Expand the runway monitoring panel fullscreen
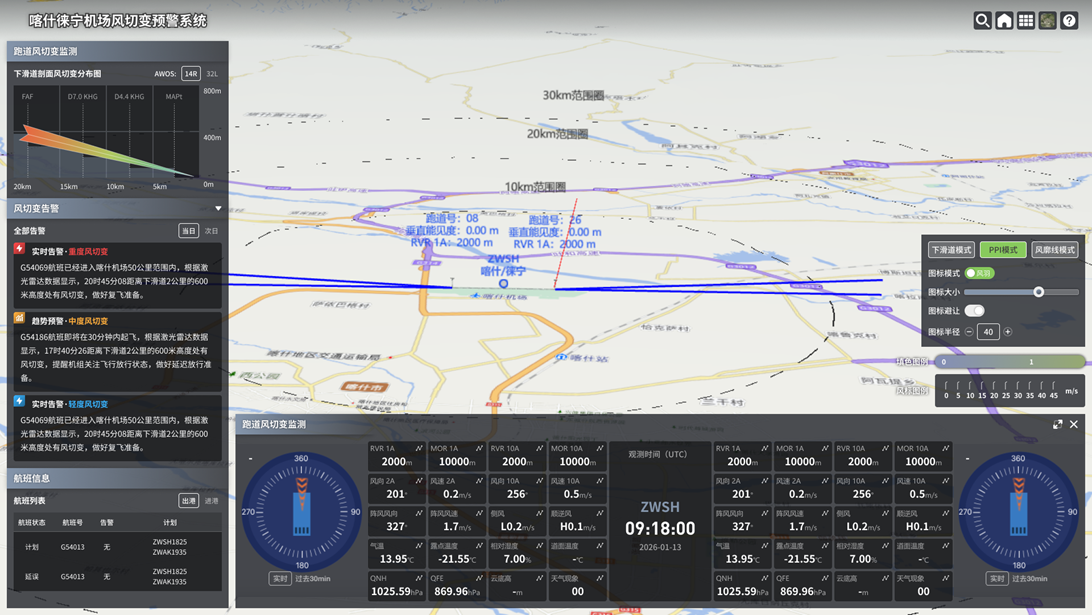1092x615 pixels. click(1057, 424)
